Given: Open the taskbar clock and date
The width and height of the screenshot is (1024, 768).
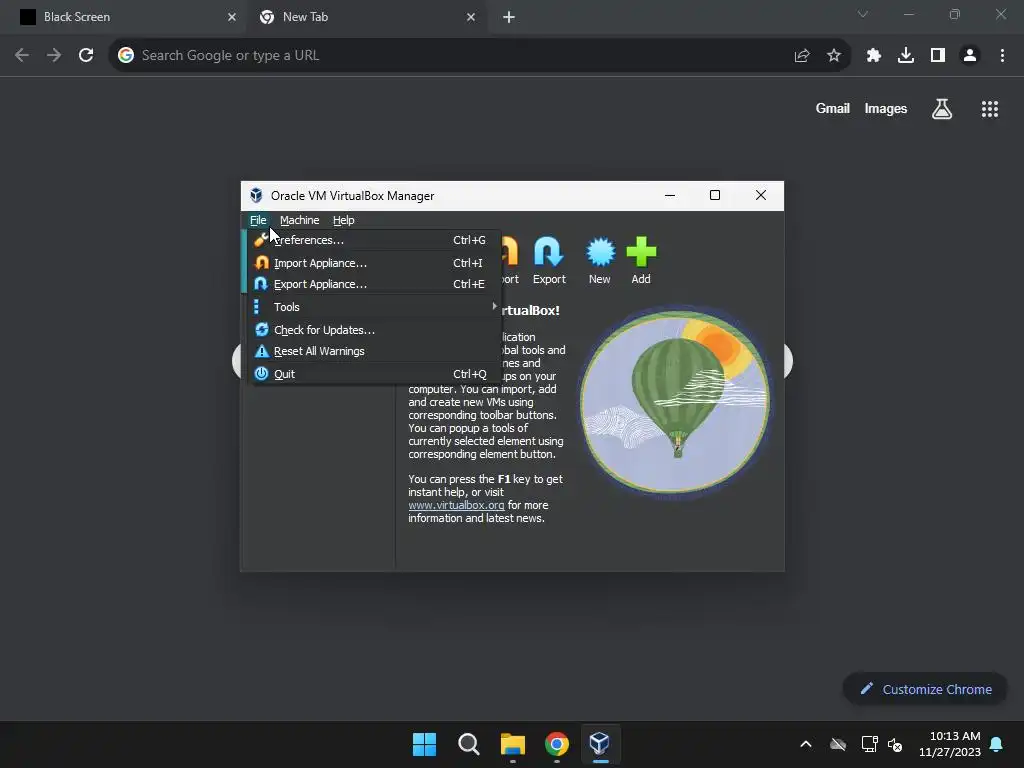Looking at the screenshot, I should 949,744.
